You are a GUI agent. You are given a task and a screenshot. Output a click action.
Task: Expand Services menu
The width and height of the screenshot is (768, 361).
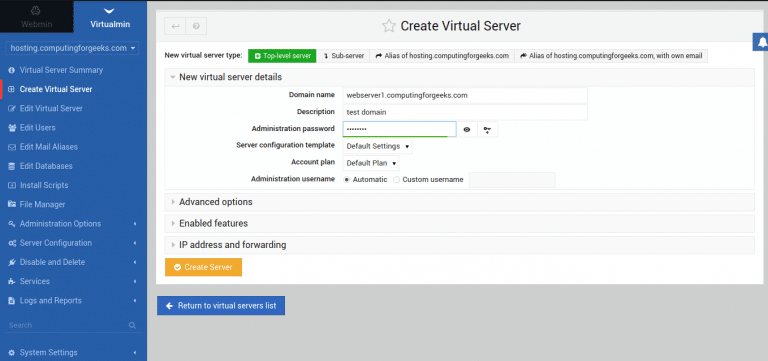click(72, 281)
